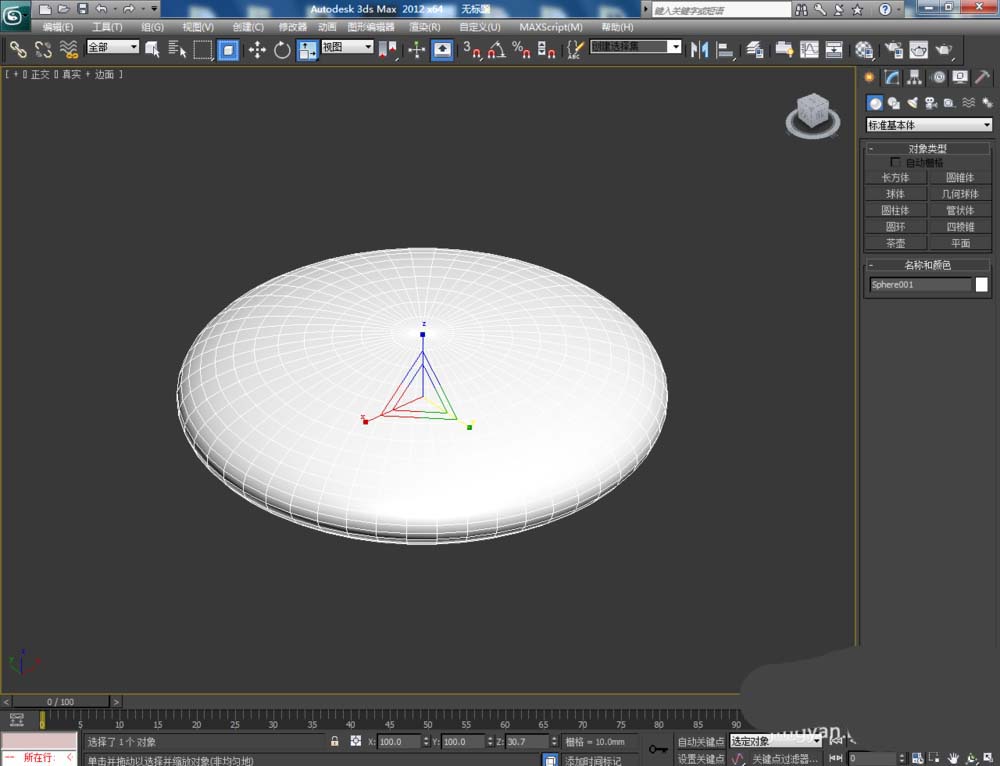Open the Utilities hammer panel
Image resolution: width=1000 pixels, height=766 pixels.
coord(983,77)
